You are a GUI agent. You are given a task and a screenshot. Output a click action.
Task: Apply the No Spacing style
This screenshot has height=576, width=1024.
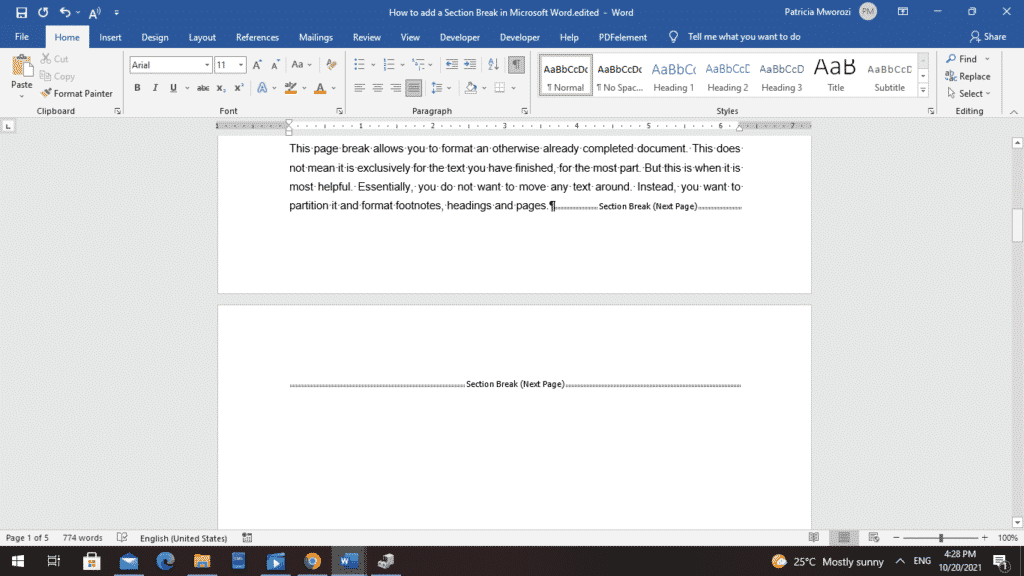pos(620,76)
